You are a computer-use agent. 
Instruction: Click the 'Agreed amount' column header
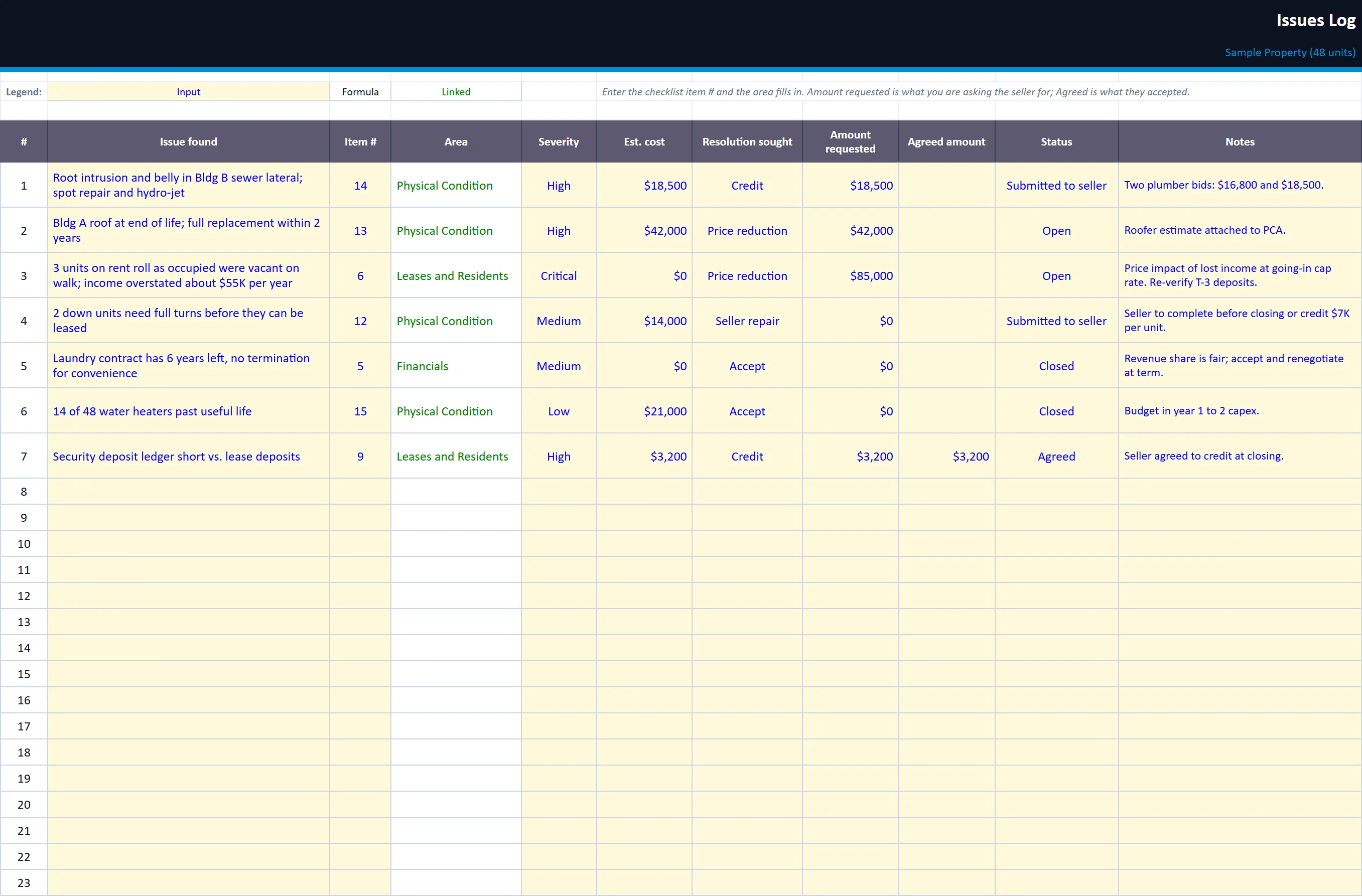946,141
